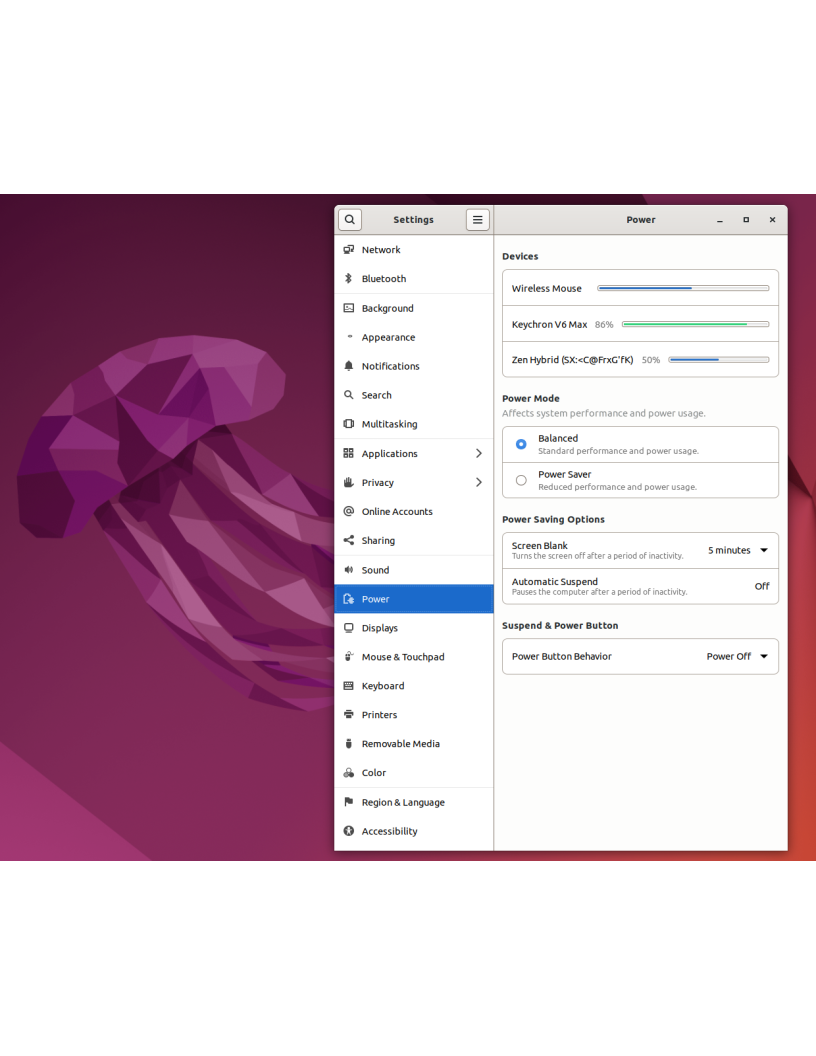Open Online Accounts panel
This screenshot has height=1056, width=816.
click(x=413, y=511)
